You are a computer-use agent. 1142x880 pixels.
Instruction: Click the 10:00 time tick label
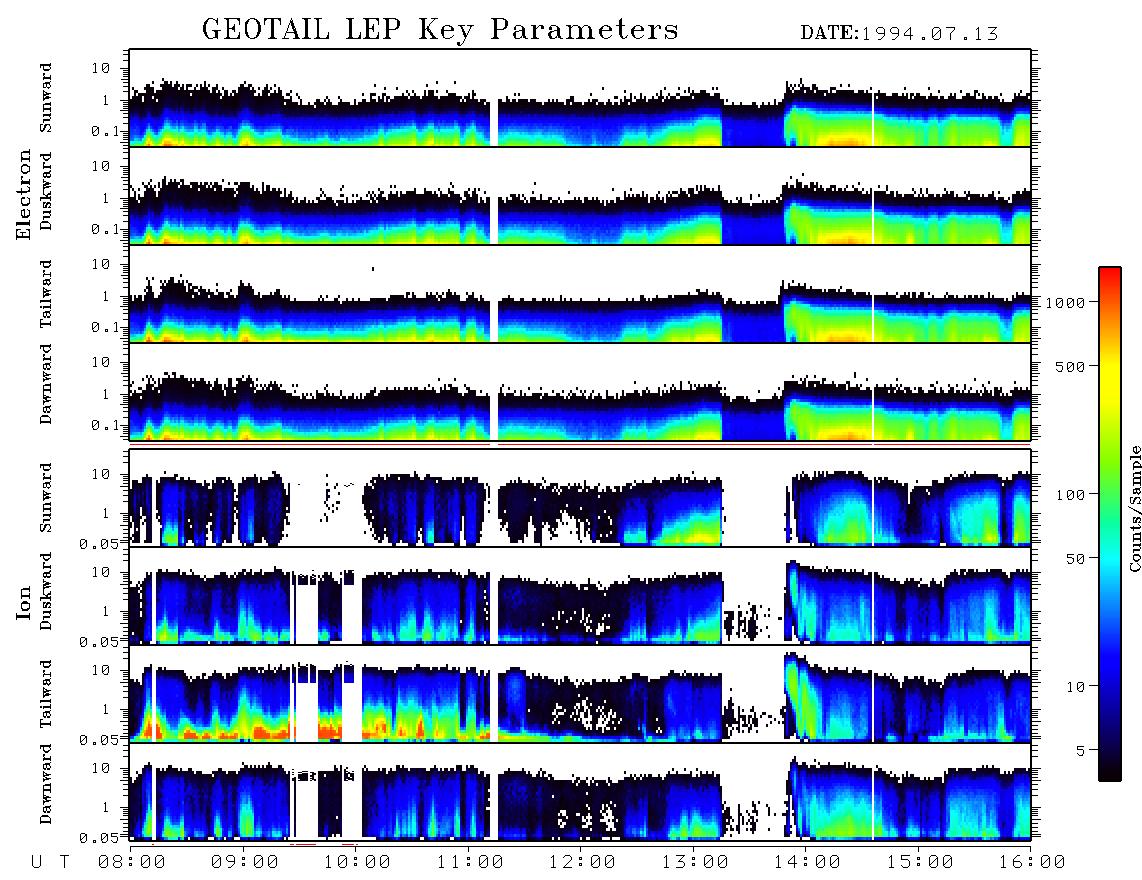pos(357,863)
